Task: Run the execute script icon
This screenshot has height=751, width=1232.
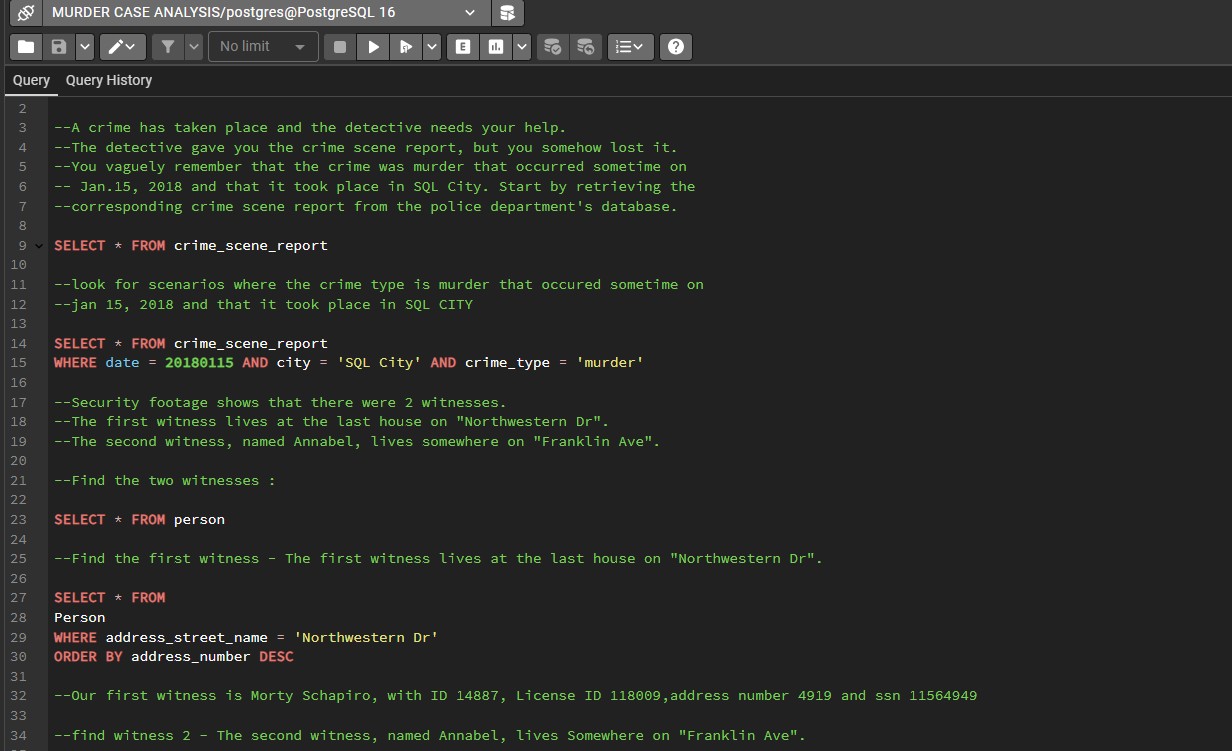Action: (x=406, y=47)
